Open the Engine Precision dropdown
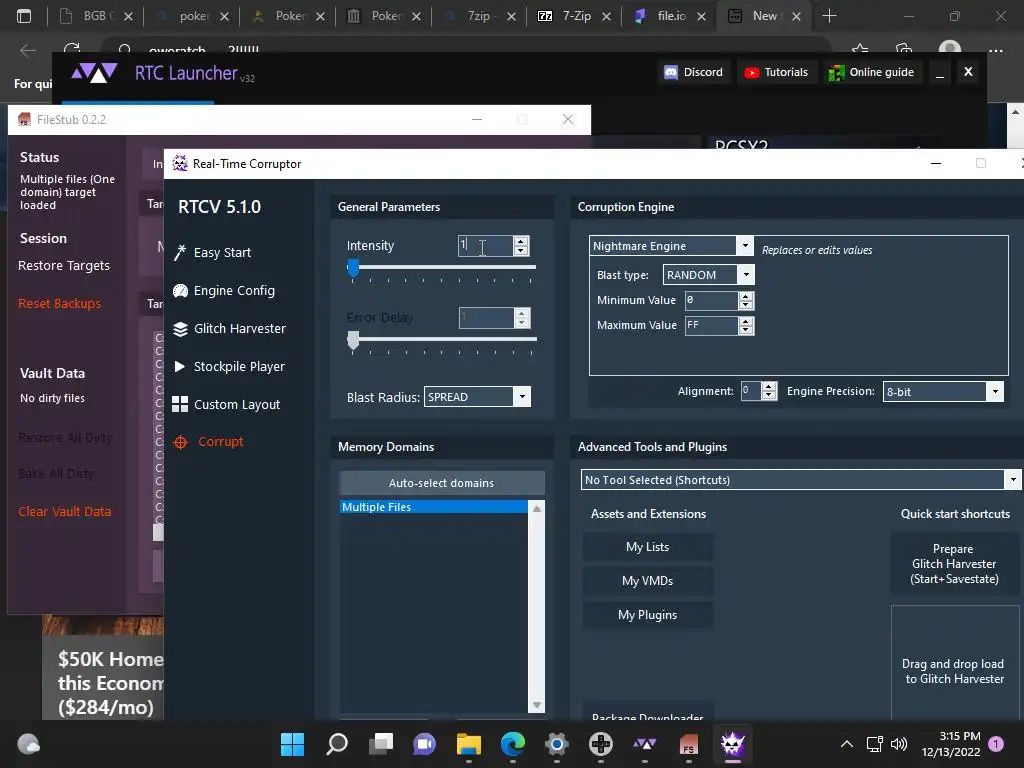This screenshot has height=768, width=1024. (995, 392)
